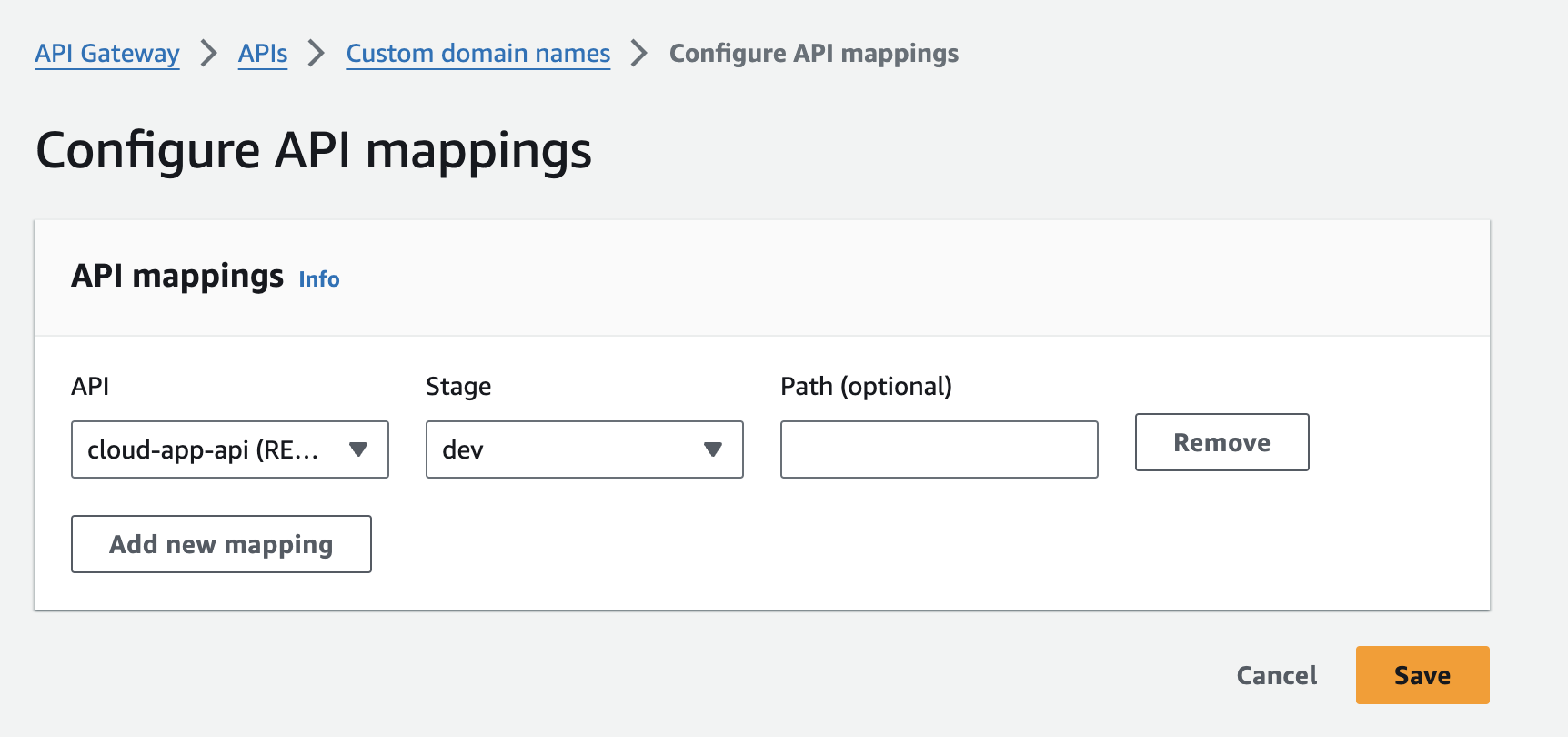Go to APIs breadcrumb link
Screen dimensions: 1568x737
(263, 54)
